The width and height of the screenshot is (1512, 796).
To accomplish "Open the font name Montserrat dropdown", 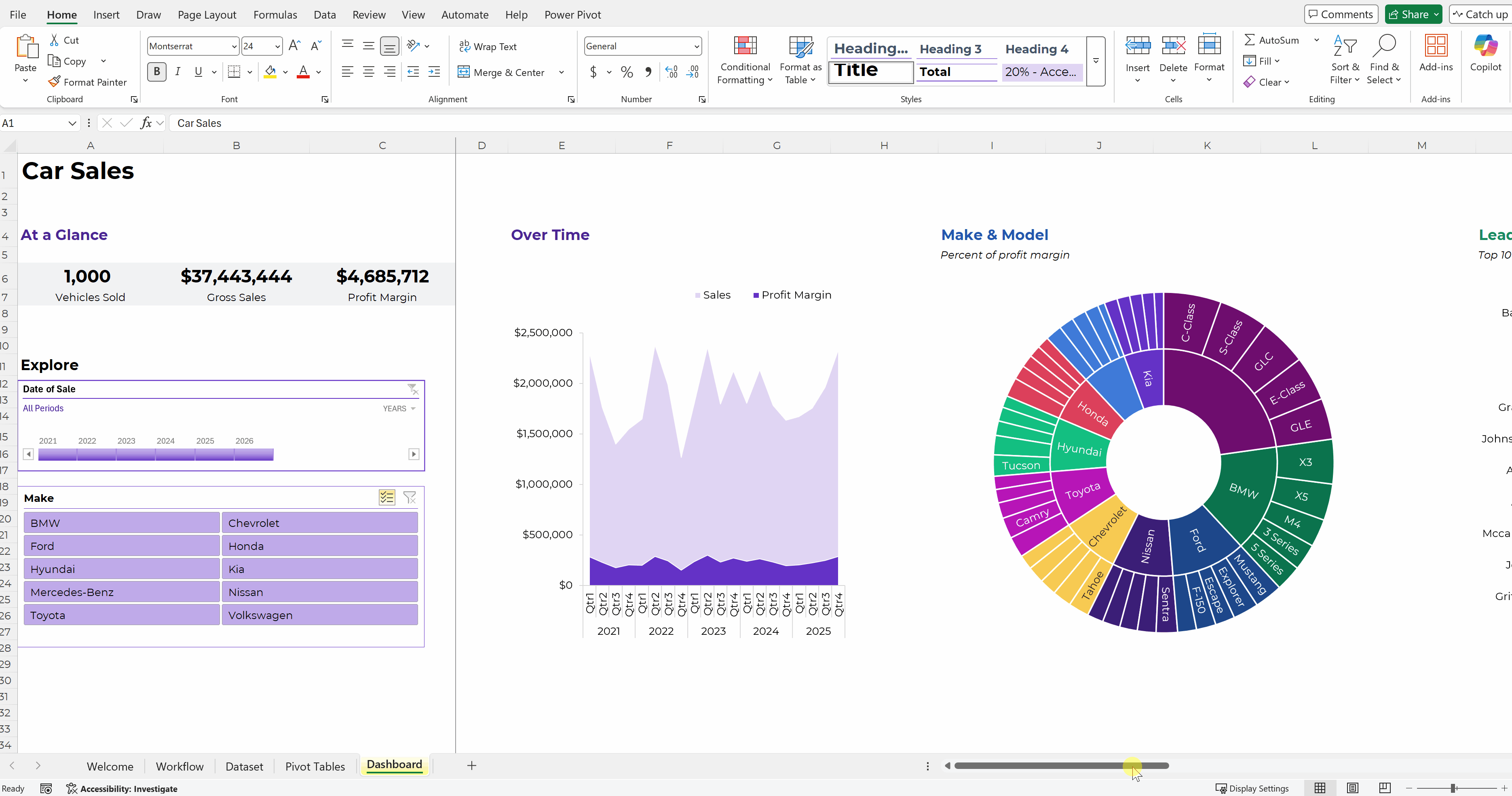I will tap(234, 46).
